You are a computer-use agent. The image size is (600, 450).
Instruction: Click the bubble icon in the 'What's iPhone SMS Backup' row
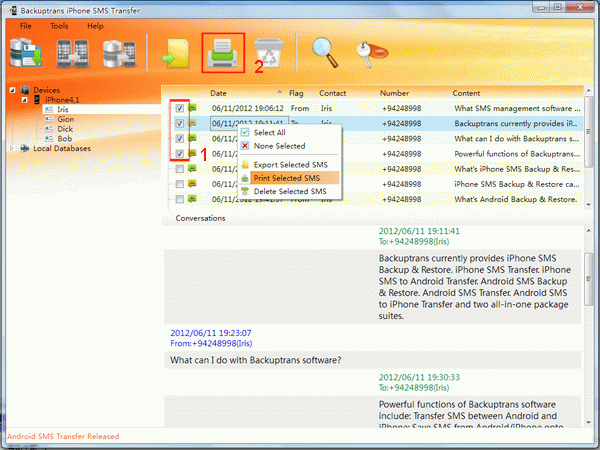pos(192,168)
